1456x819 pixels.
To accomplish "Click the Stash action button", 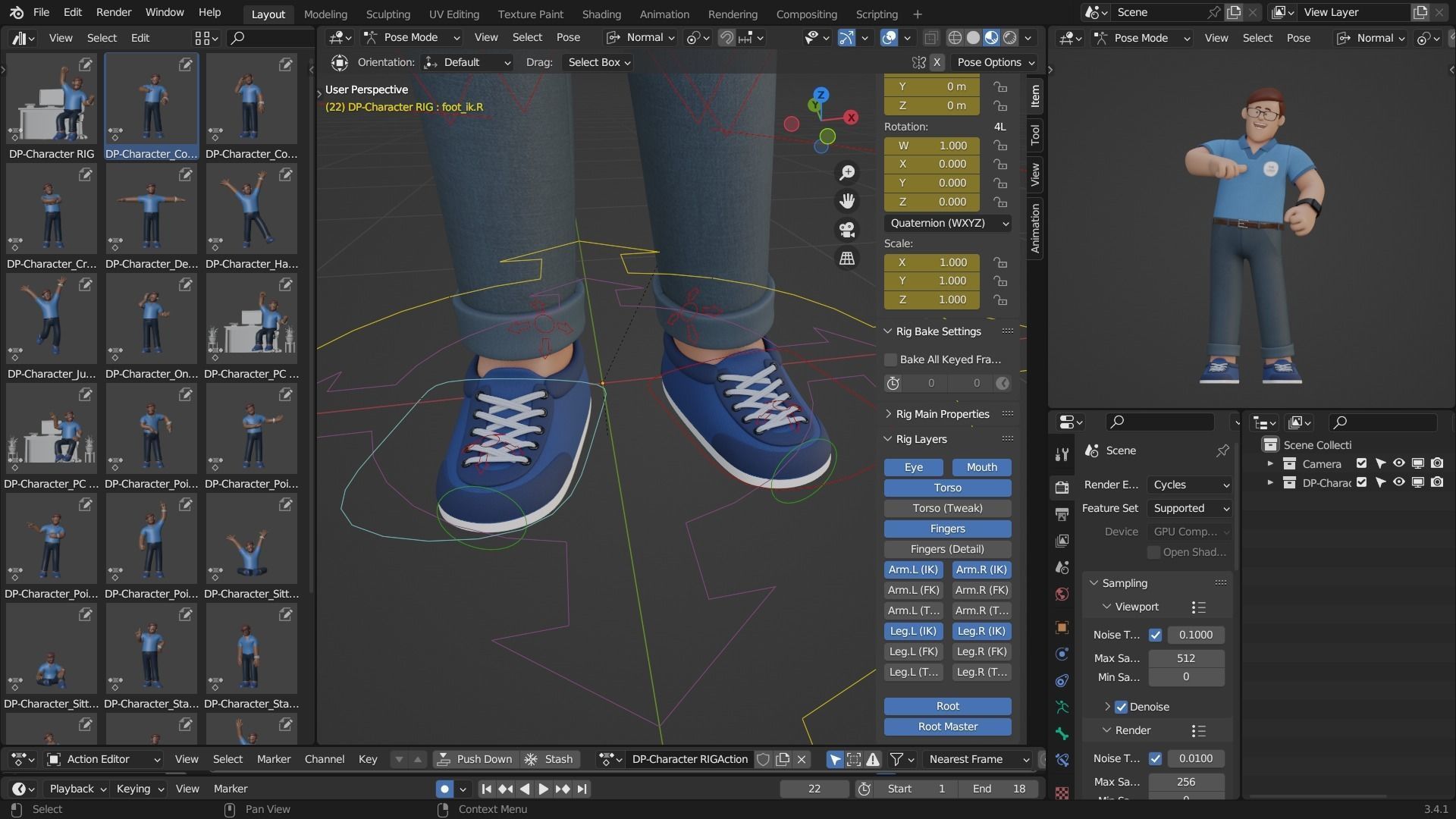I will (x=550, y=759).
